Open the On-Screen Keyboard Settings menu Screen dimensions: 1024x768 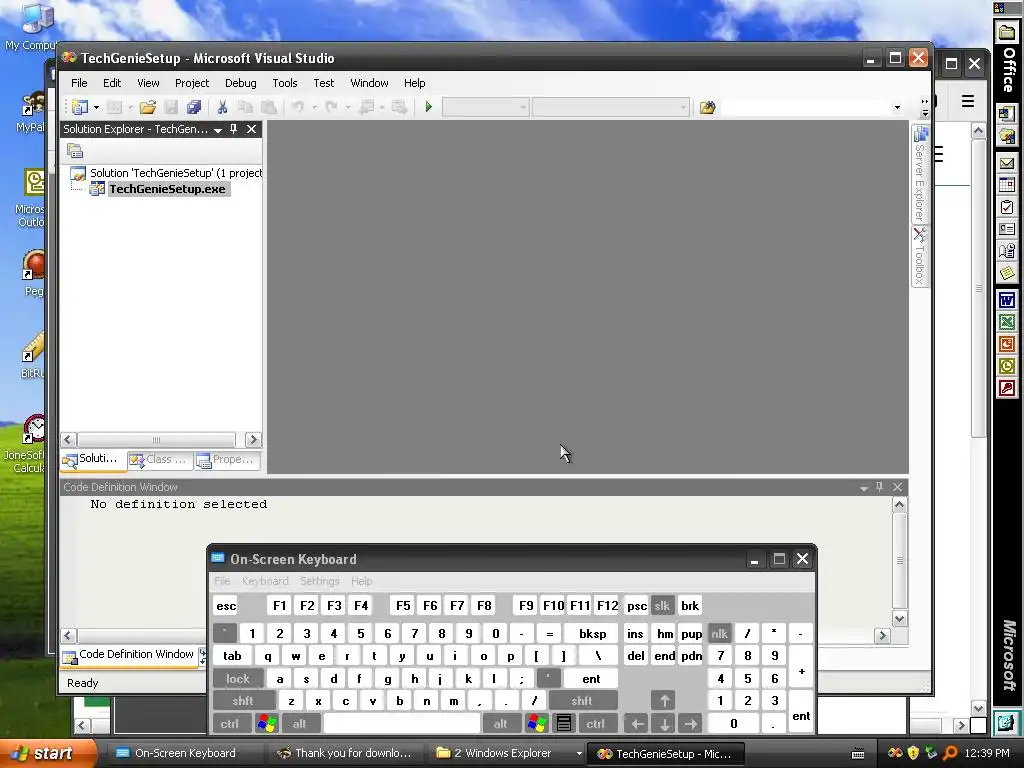[319, 581]
